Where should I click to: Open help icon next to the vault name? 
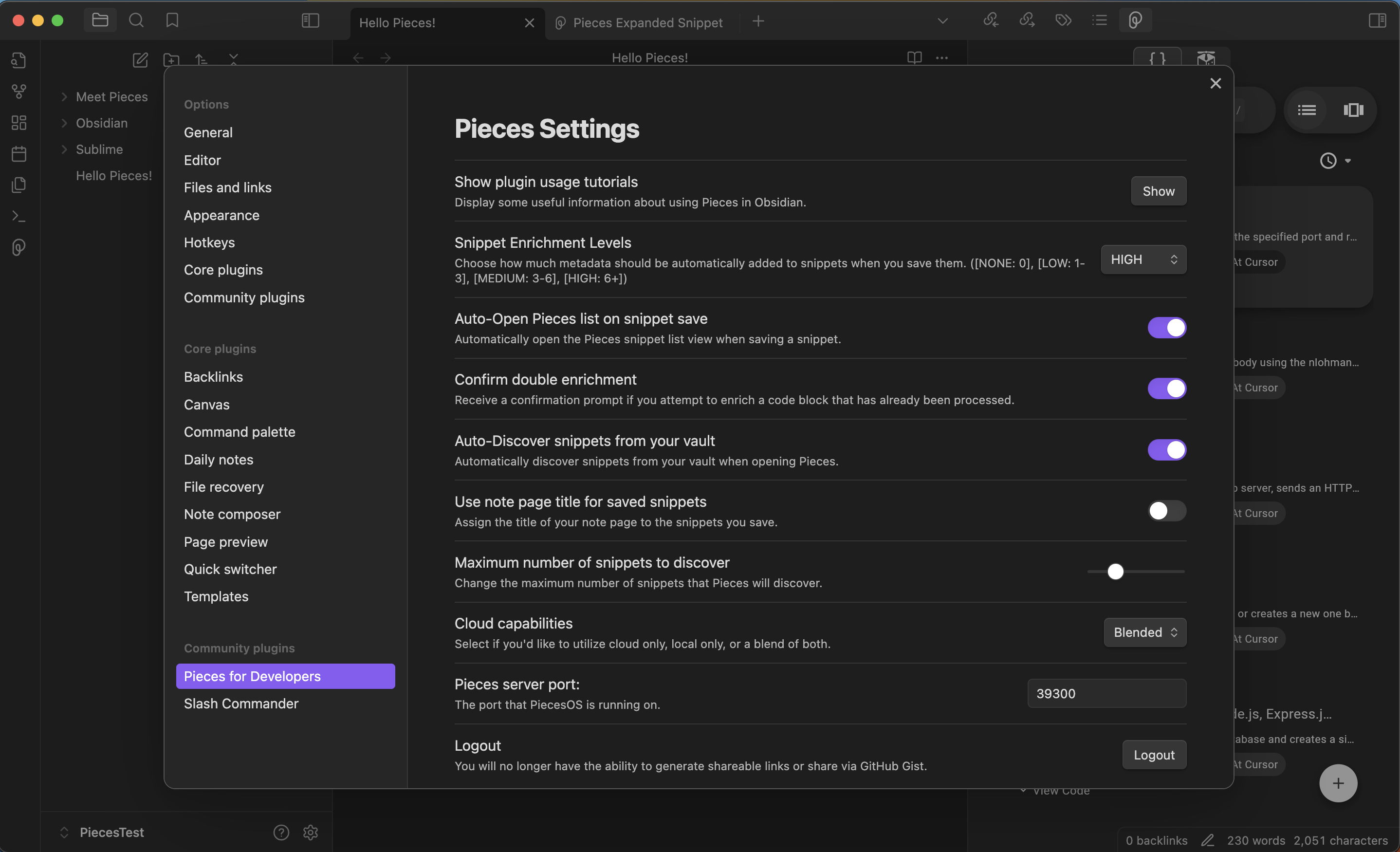(x=281, y=832)
